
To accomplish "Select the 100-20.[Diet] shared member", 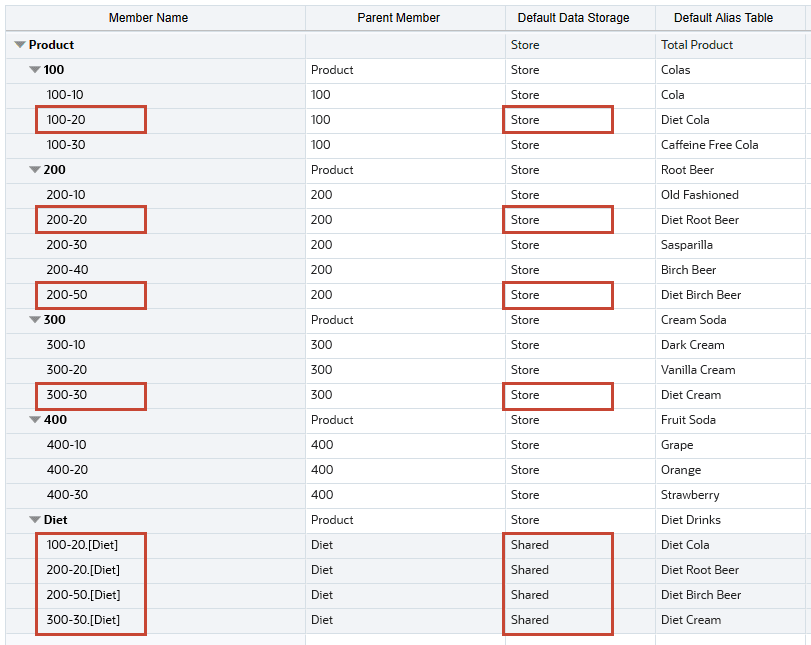I will 83,545.
